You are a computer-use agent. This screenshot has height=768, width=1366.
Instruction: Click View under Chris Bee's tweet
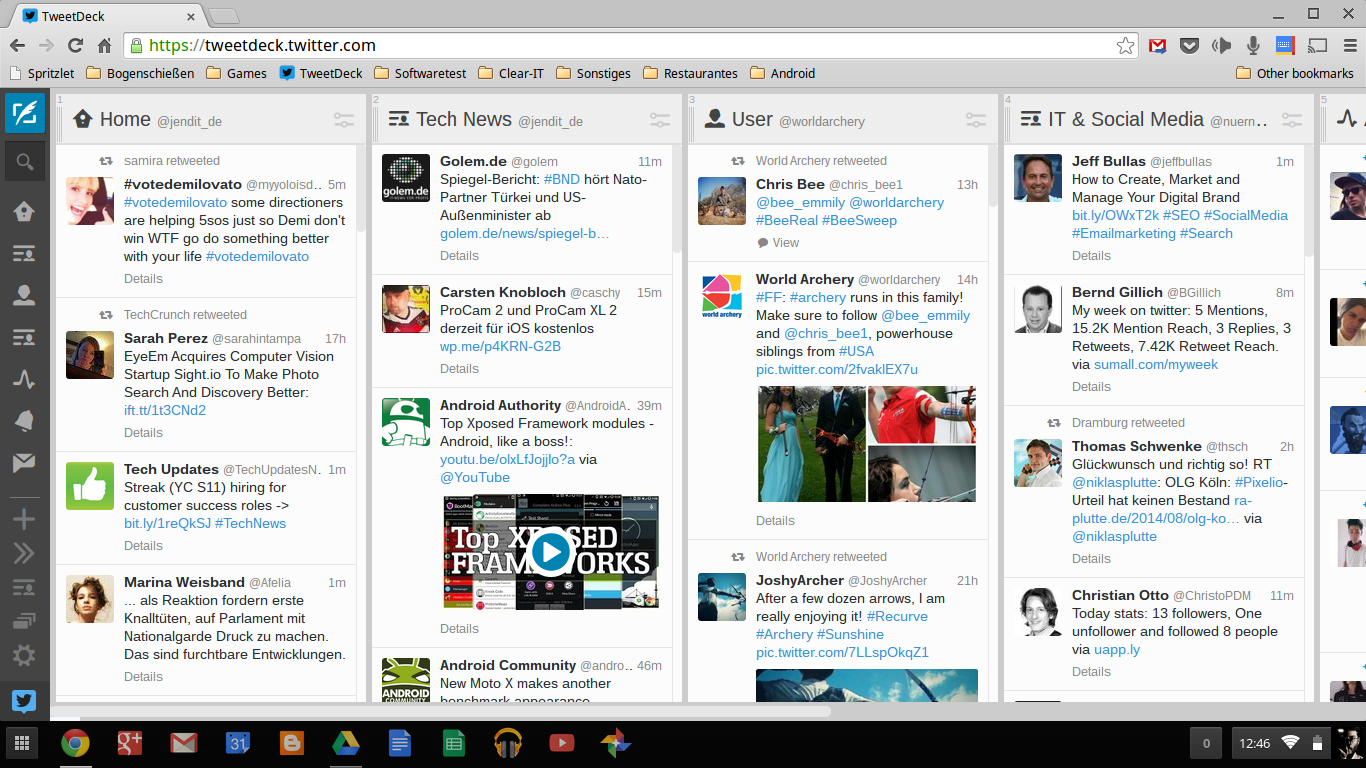pos(778,243)
